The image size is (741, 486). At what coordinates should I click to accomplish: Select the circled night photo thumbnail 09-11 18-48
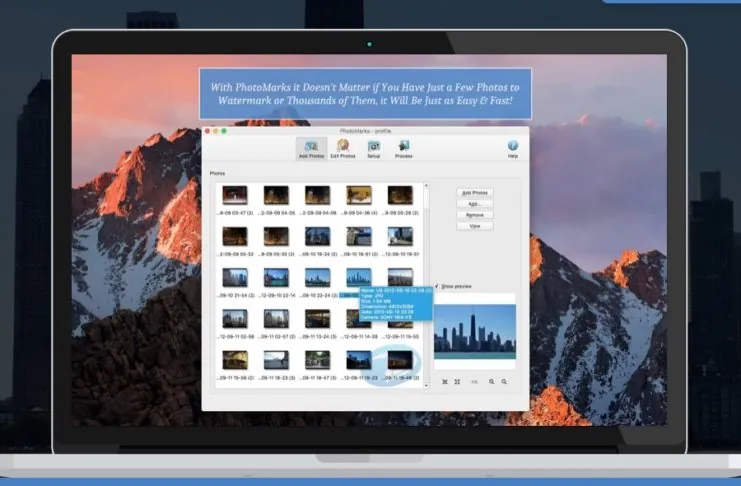pyautogui.click(x=400, y=360)
